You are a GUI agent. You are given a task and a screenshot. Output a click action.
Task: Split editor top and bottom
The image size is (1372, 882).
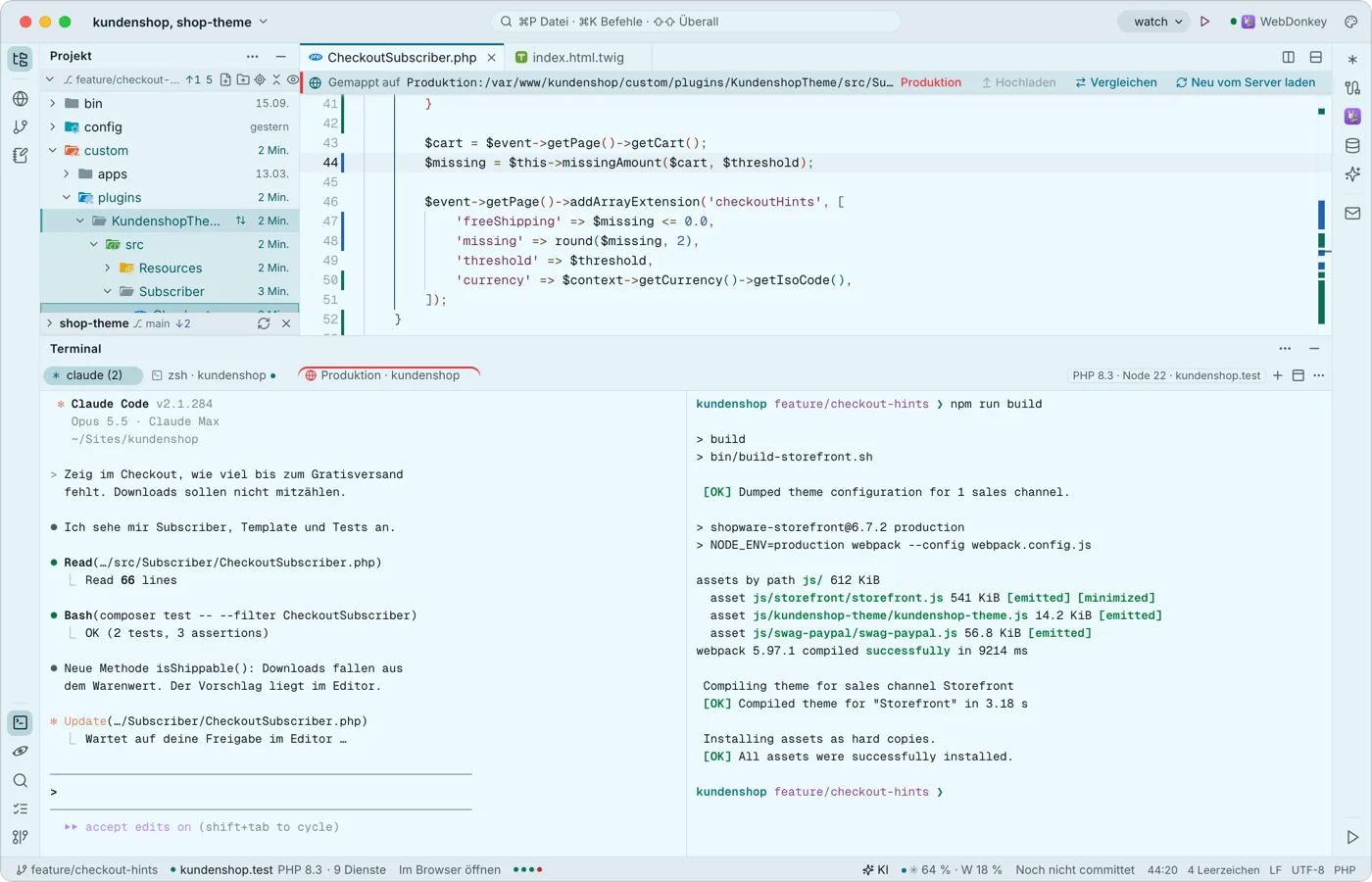pyautogui.click(x=1316, y=58)
